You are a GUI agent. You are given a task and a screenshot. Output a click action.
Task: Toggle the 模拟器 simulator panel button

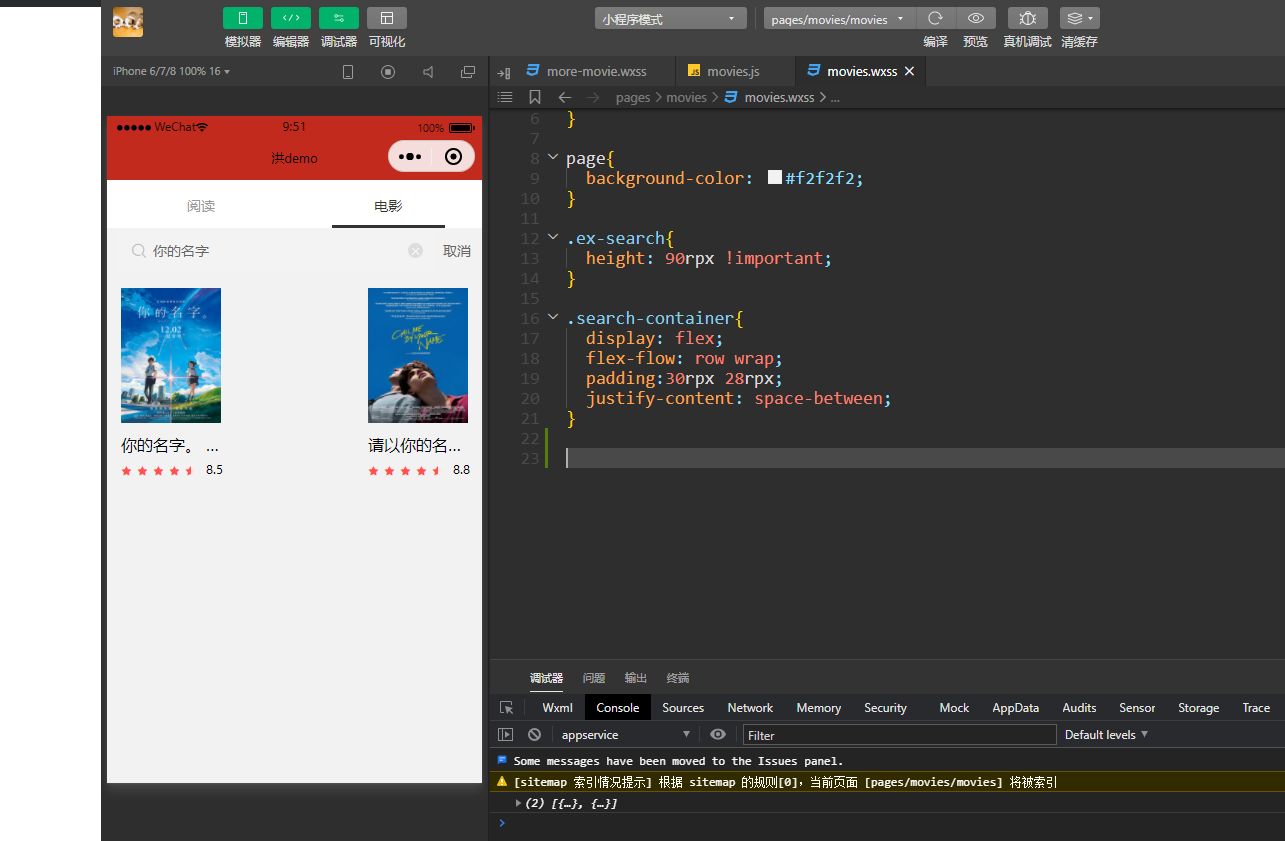tap(243, 18)
